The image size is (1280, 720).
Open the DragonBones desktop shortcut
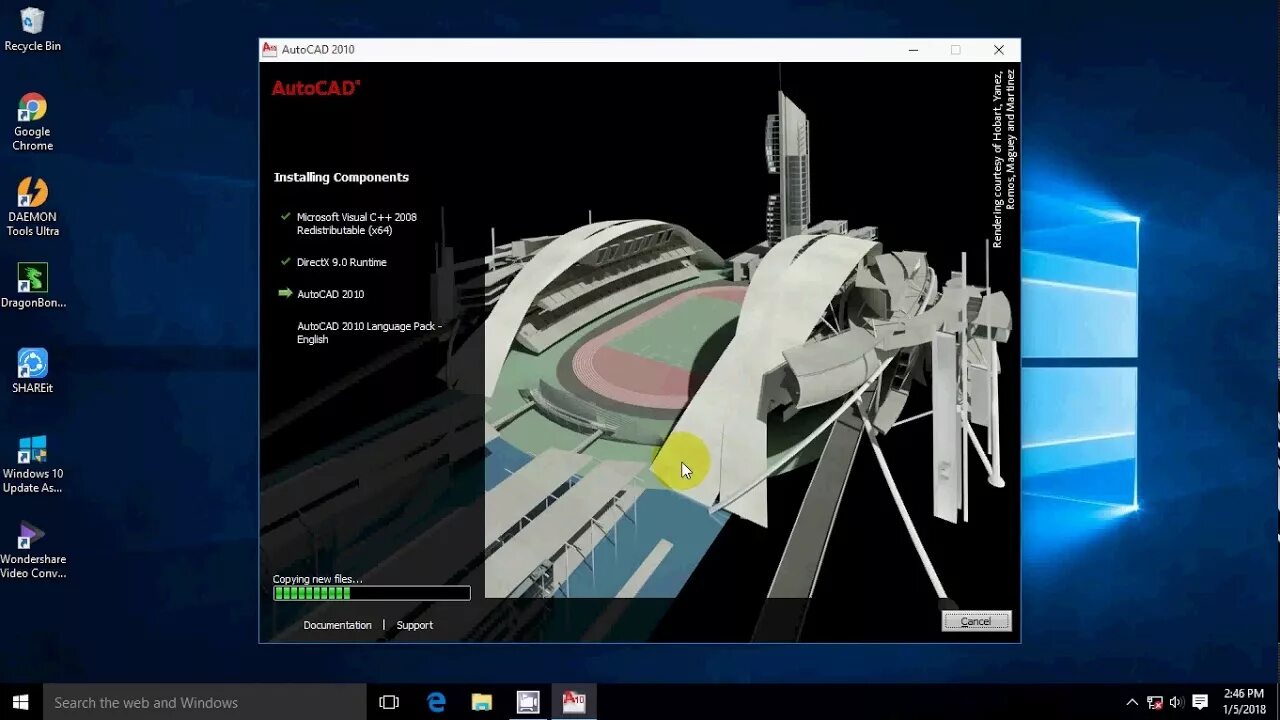point(32,286)
